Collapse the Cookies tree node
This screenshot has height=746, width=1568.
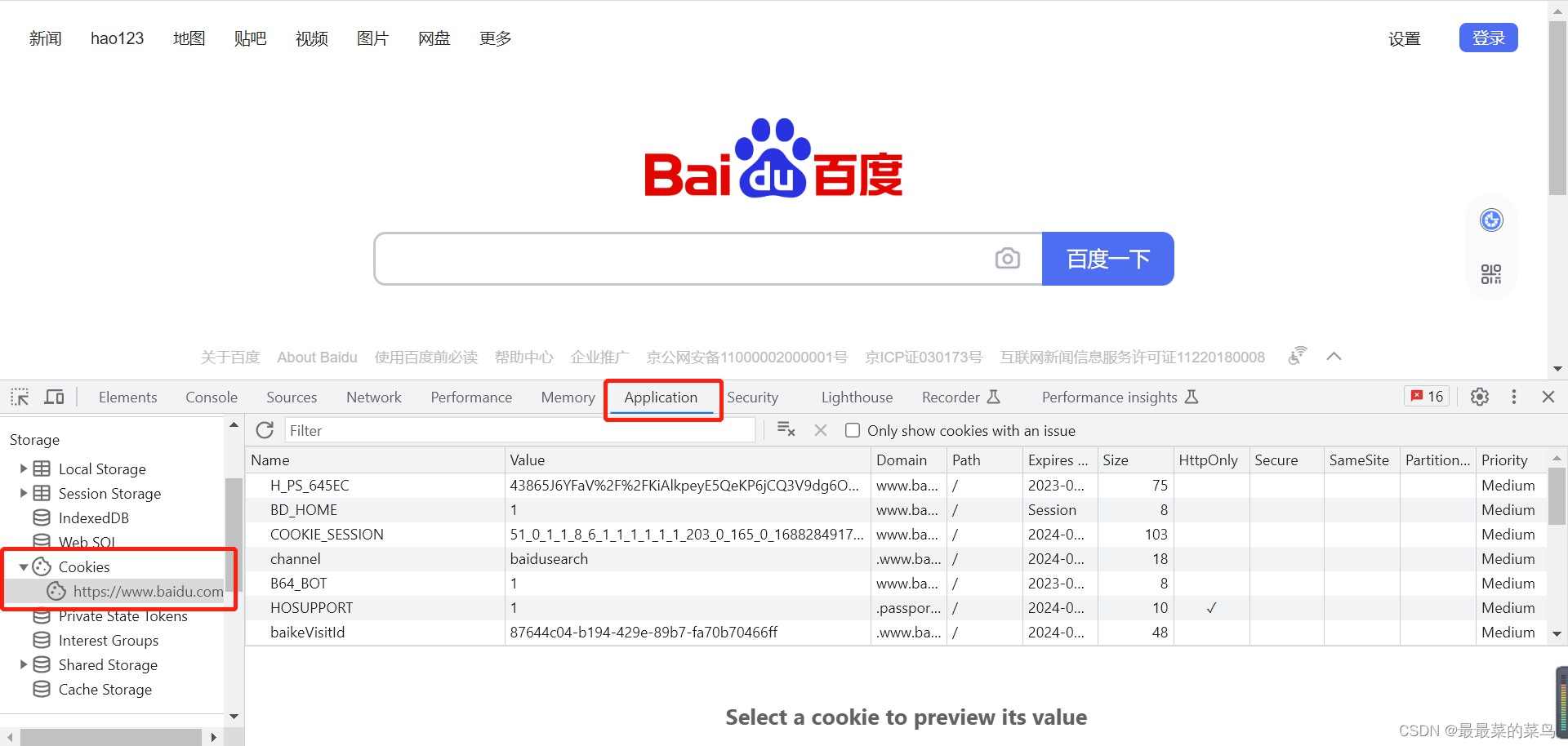24,566
